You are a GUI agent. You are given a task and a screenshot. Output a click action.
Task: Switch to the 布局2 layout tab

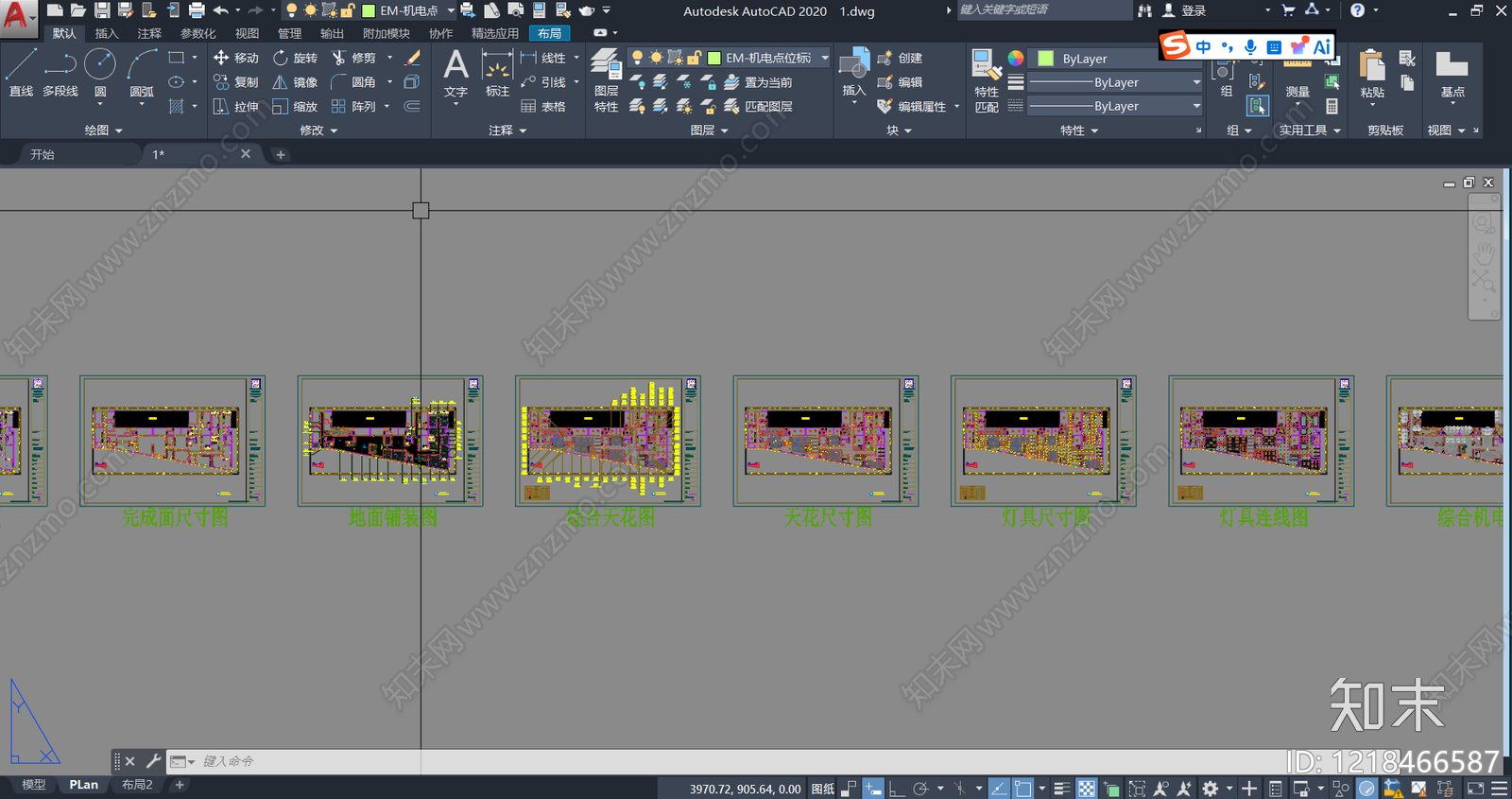(x=137, y=785)
